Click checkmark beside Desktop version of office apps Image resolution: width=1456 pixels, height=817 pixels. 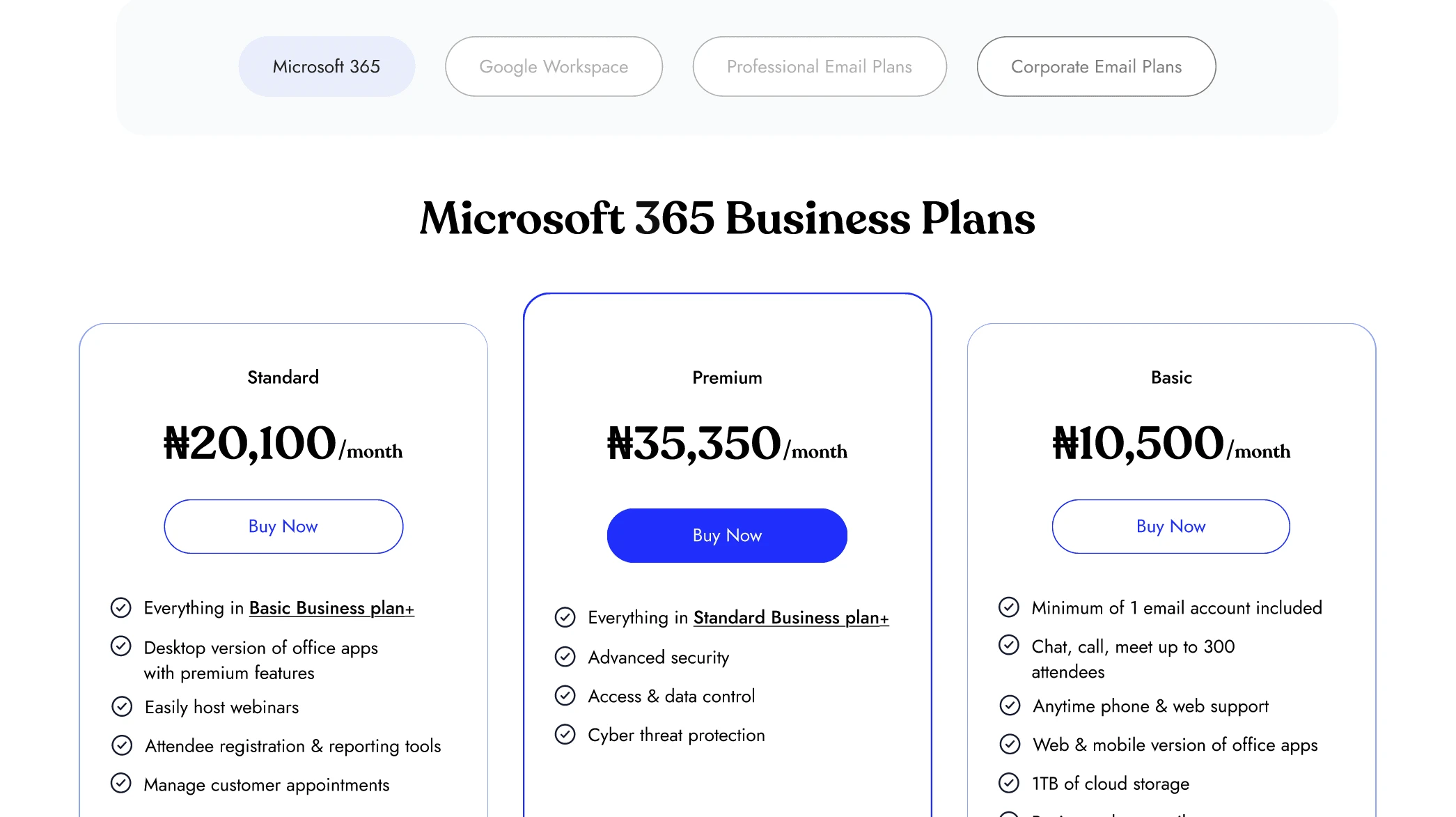coord(121,646)
